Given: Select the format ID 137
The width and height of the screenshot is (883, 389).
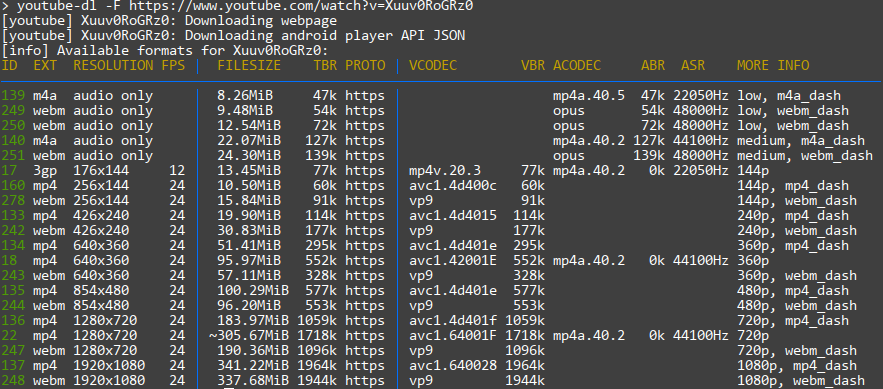Looking at the screenshot, I should [14, 366].
